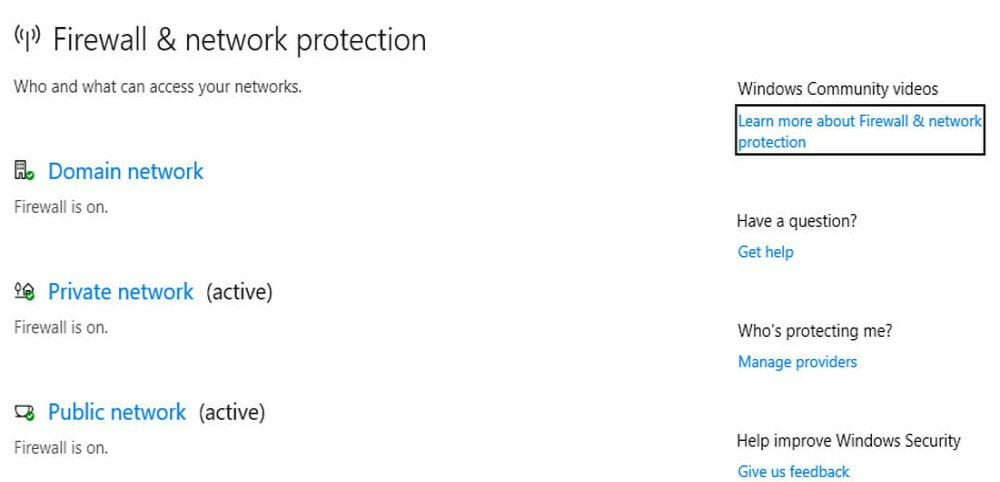This screenshot has width=1000, height=482.
Task: Select the Firewall & network protection heading
Action: pyautogui.click(x=239, y=40)
